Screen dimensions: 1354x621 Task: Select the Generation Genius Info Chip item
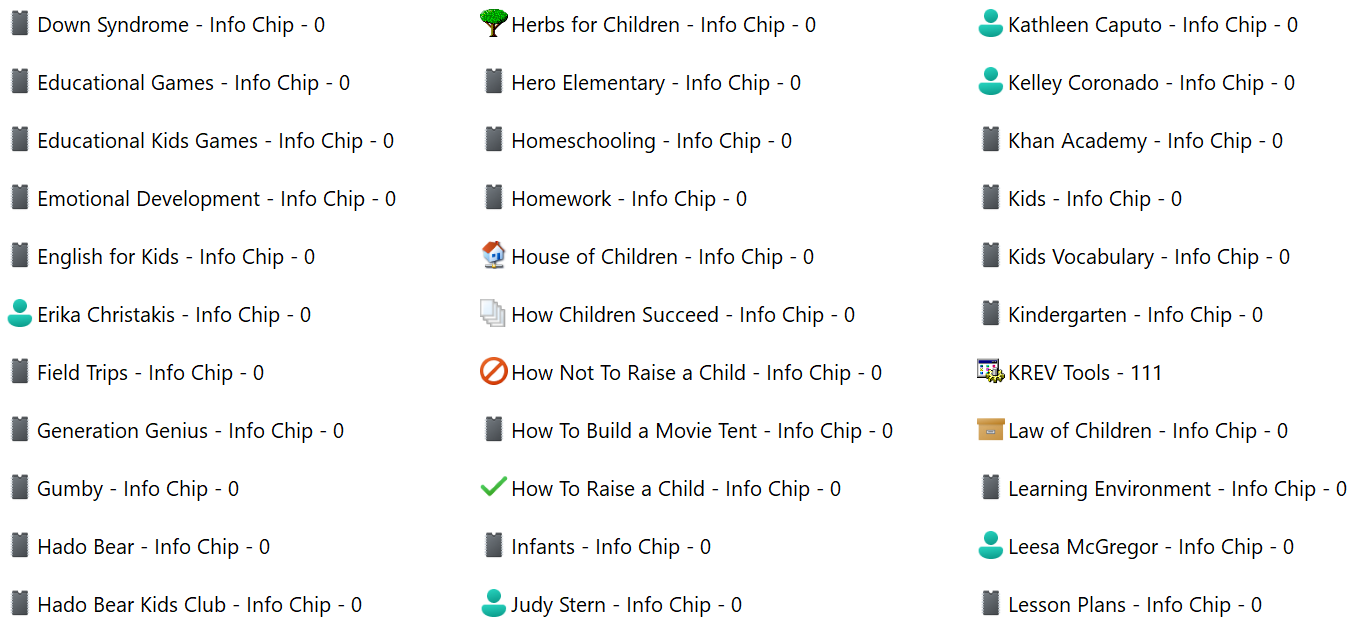pos(190,431)
